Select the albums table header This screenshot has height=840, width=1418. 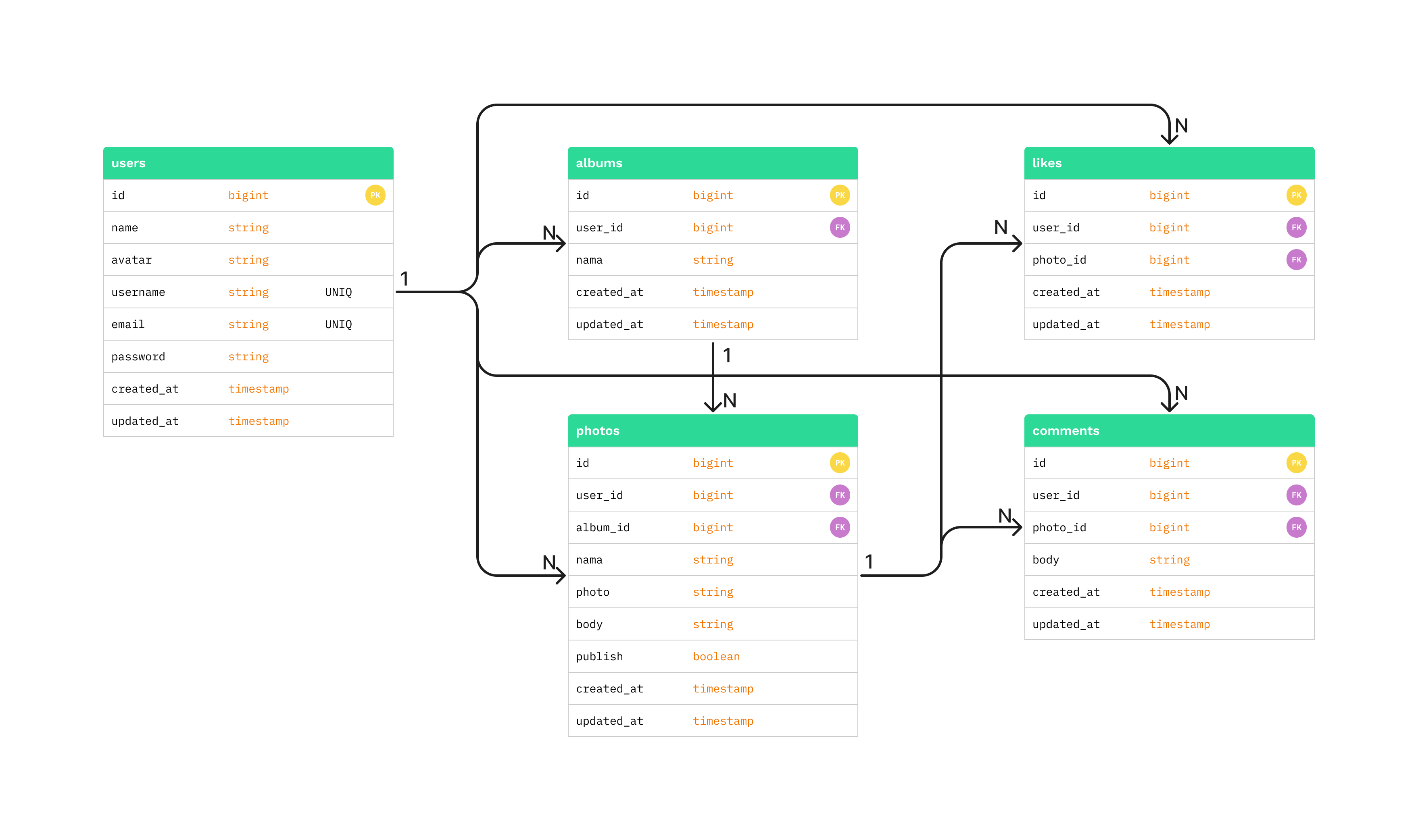pos(712,163)
